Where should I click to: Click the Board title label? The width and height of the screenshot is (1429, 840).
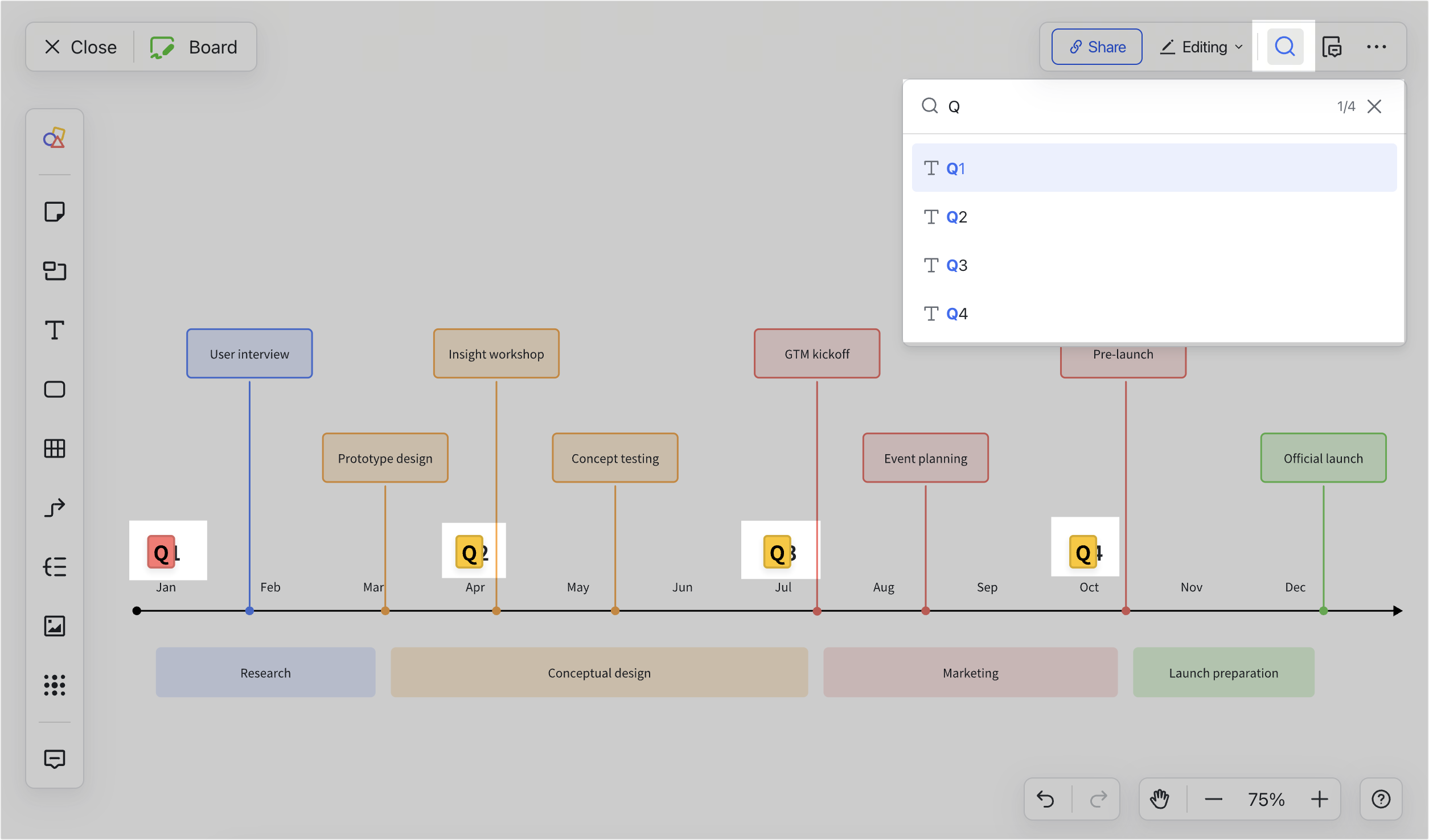213,47
